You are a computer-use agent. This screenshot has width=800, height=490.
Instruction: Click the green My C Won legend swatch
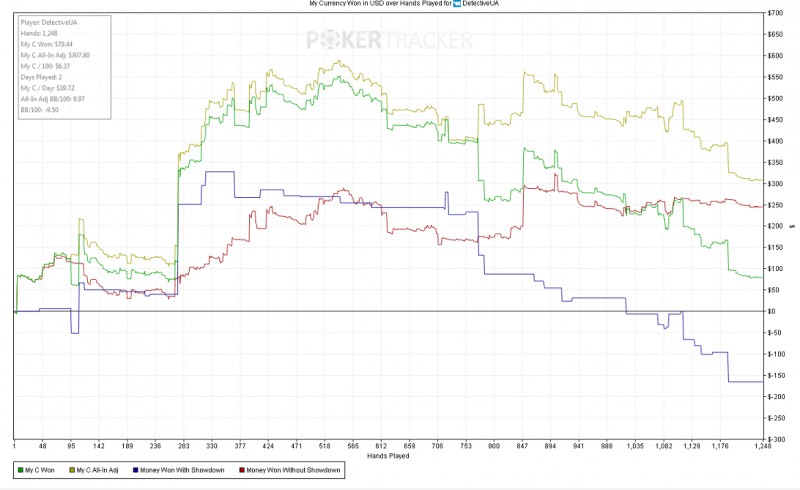click(20, 470)
